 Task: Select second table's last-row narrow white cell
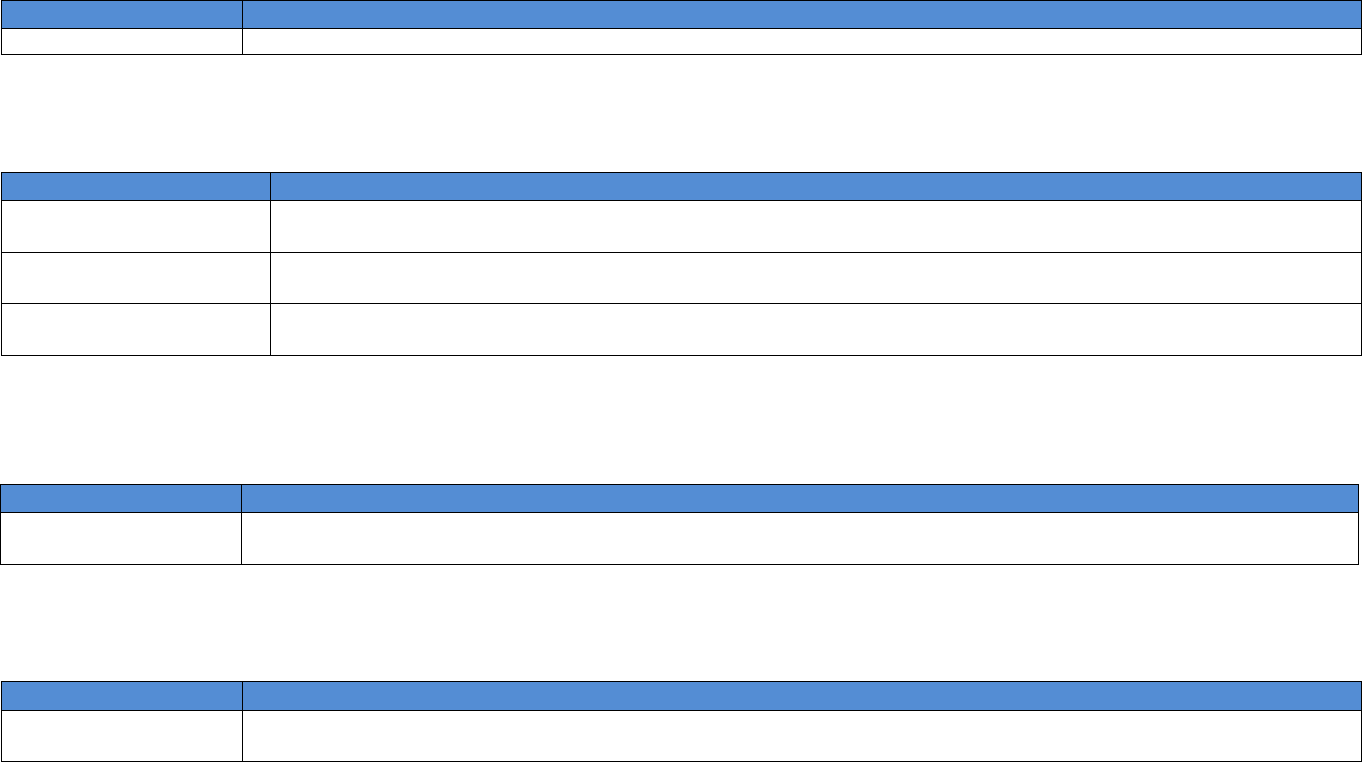135,329
